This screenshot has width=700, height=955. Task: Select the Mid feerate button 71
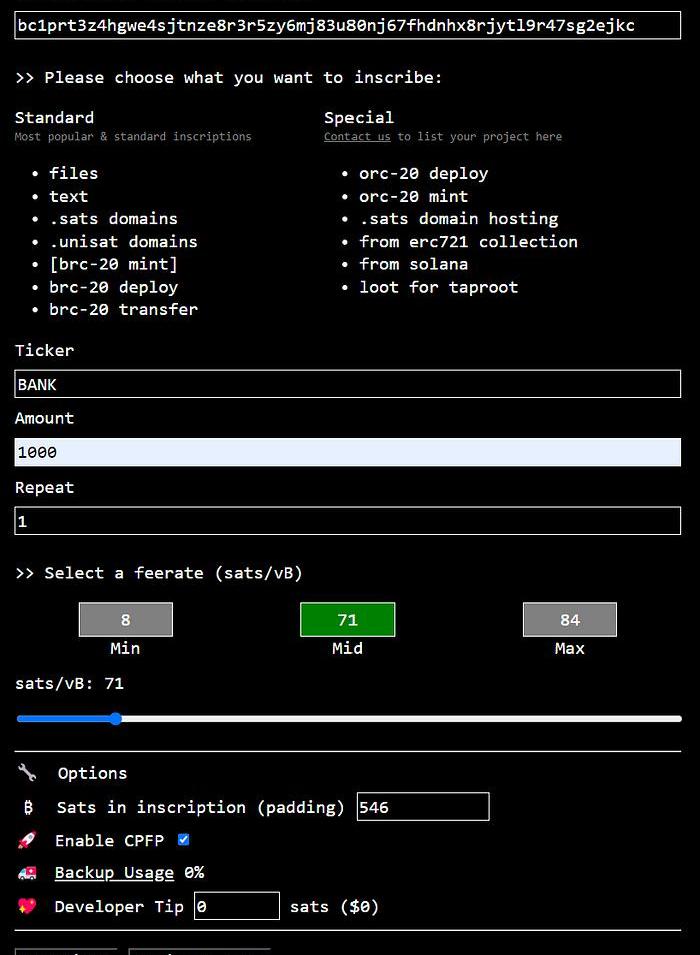click(347, 620)
